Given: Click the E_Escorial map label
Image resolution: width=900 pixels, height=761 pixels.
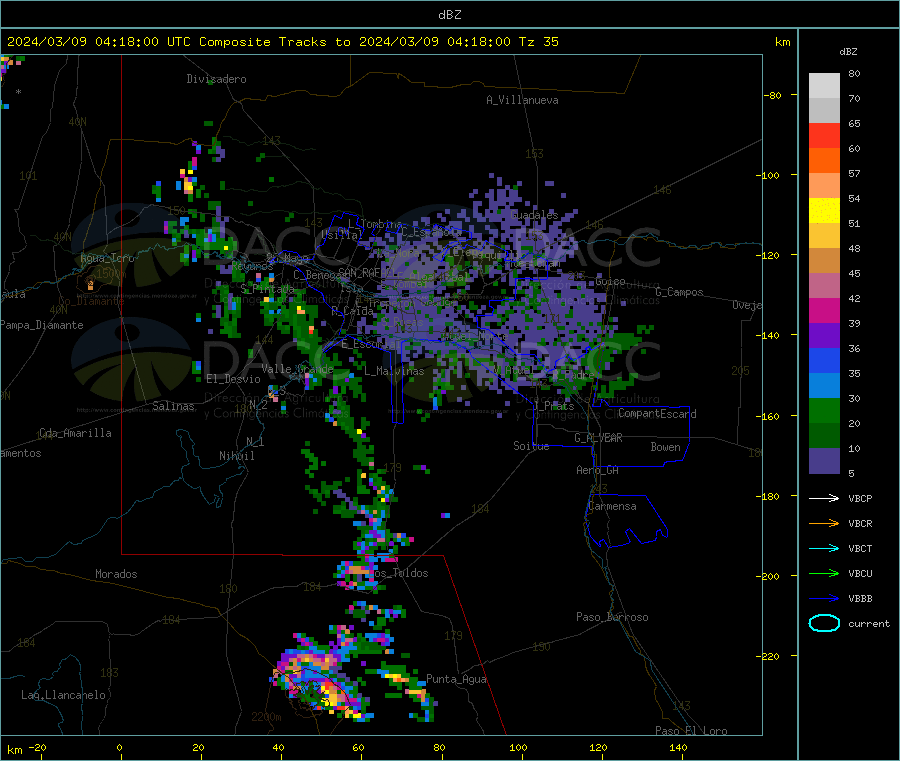Looking at the screenshot, I should pos(370,344).
